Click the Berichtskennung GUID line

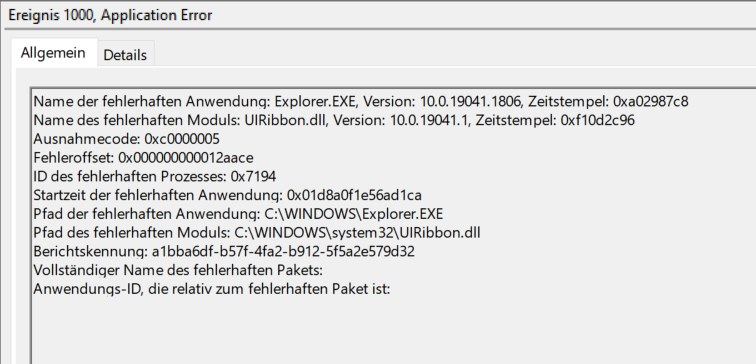click(x=224, y=252)
